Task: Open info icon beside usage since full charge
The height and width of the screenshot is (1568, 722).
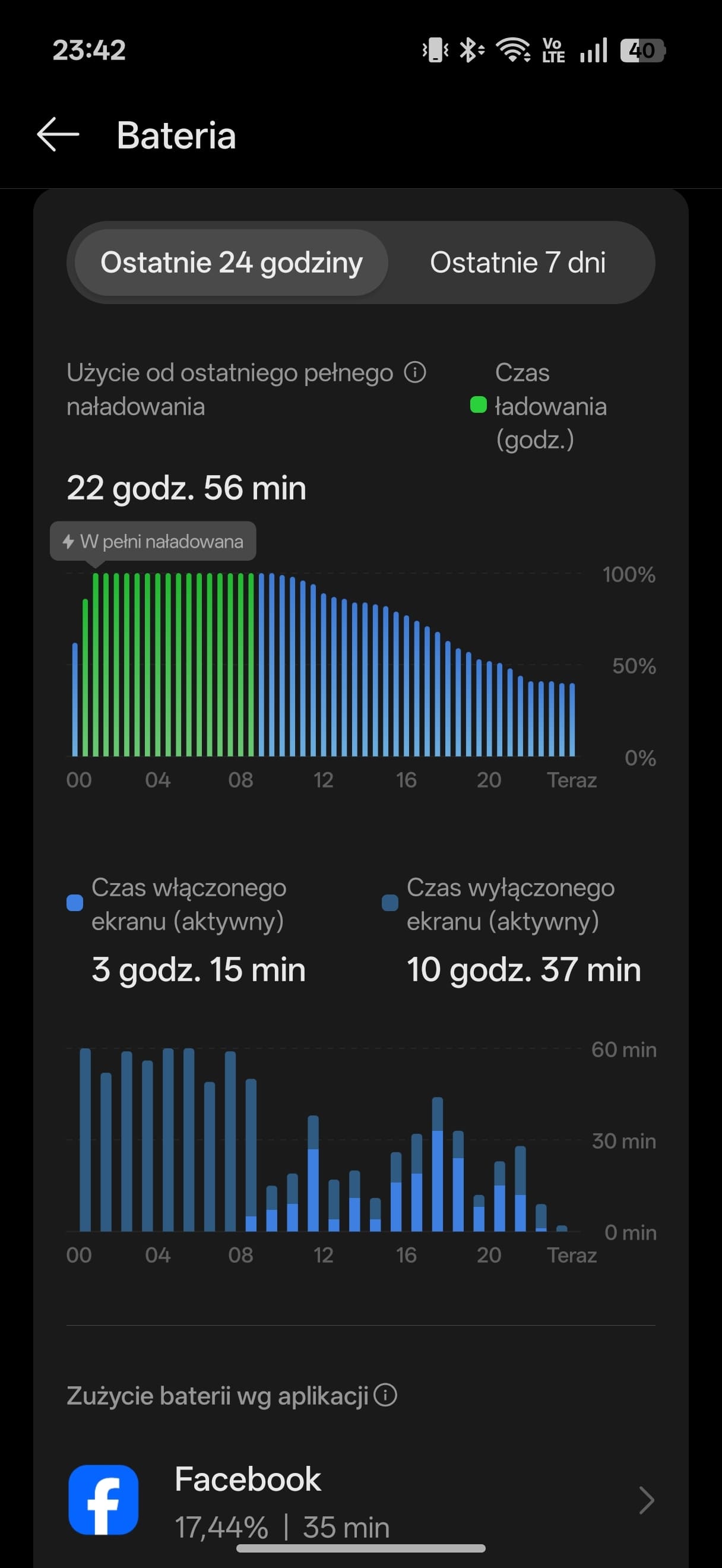Action: pos(415,372)
